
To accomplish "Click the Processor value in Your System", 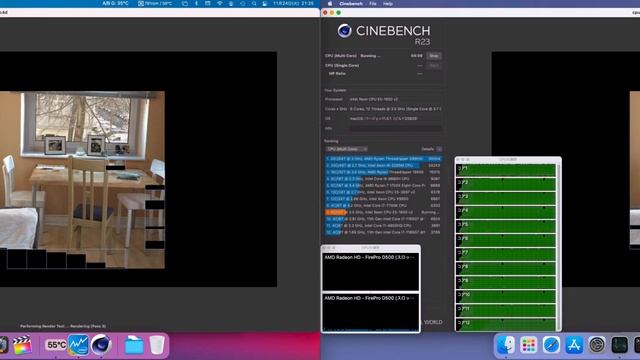I will tap(374, 99).
